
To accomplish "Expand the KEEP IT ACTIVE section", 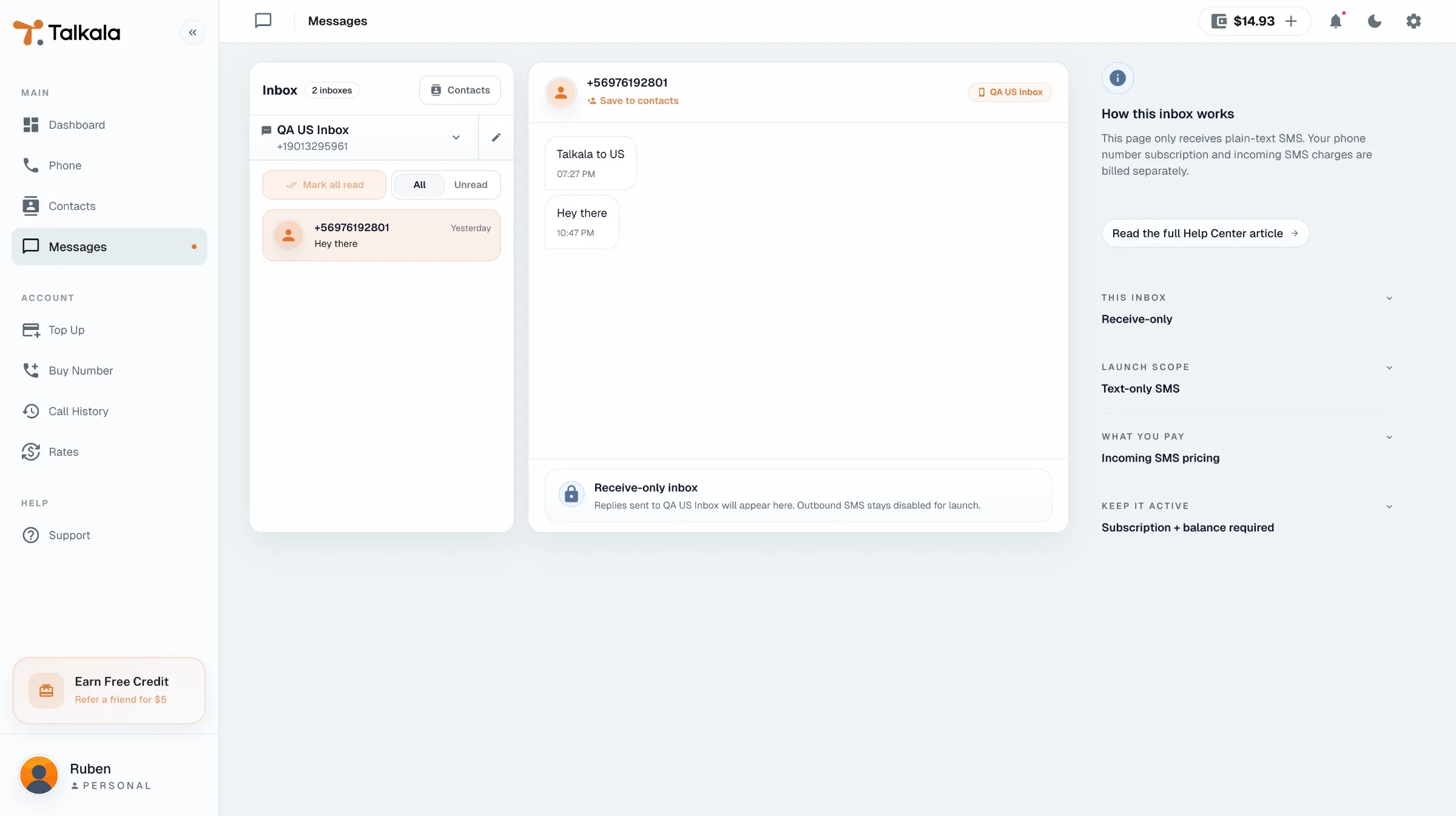I will pyautogui.click(x=1389, y=507).
